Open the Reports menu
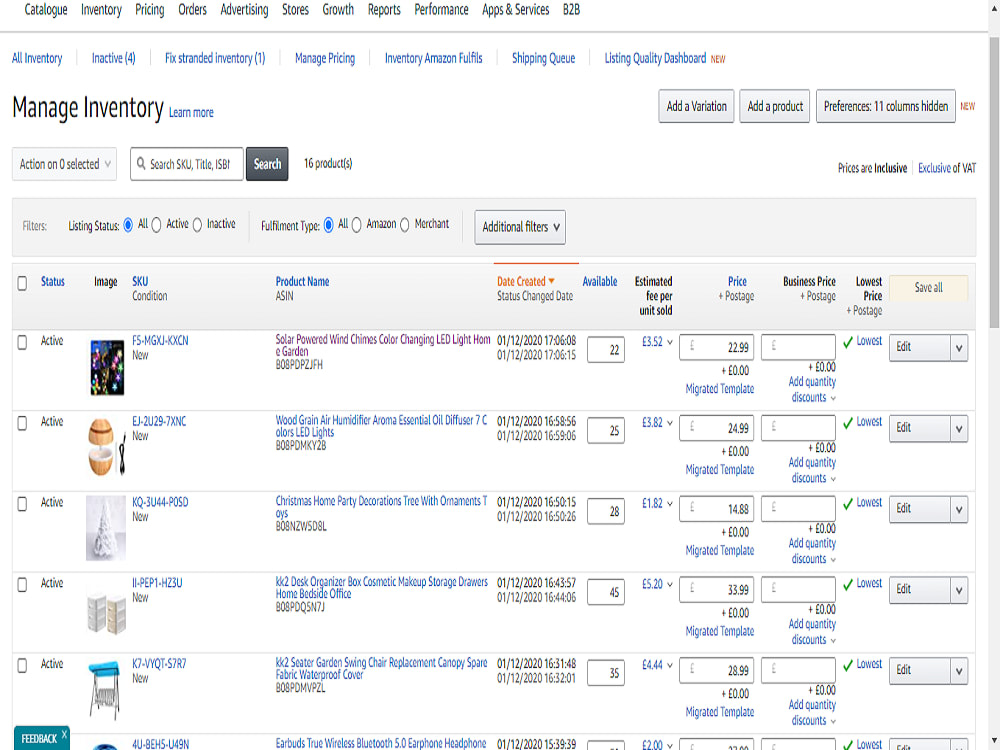Screen dimensions: 1000x750 pyautogui.click(x=384, y=10)
